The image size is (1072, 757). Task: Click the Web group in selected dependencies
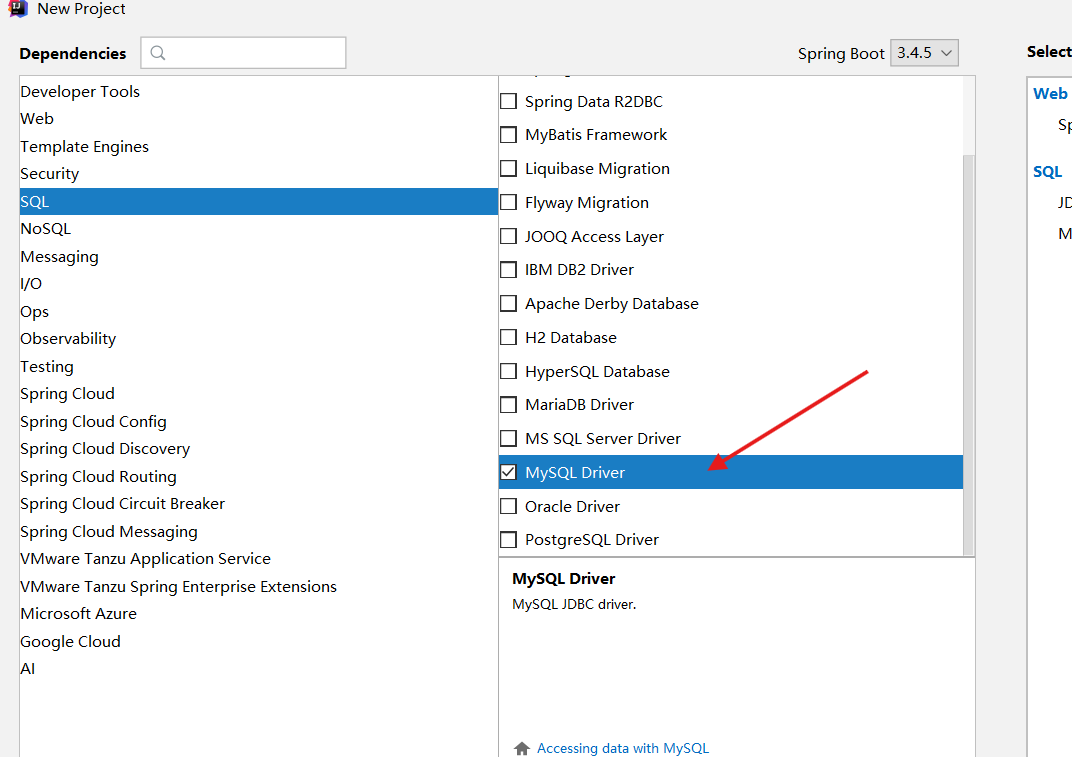(1050, 94)
